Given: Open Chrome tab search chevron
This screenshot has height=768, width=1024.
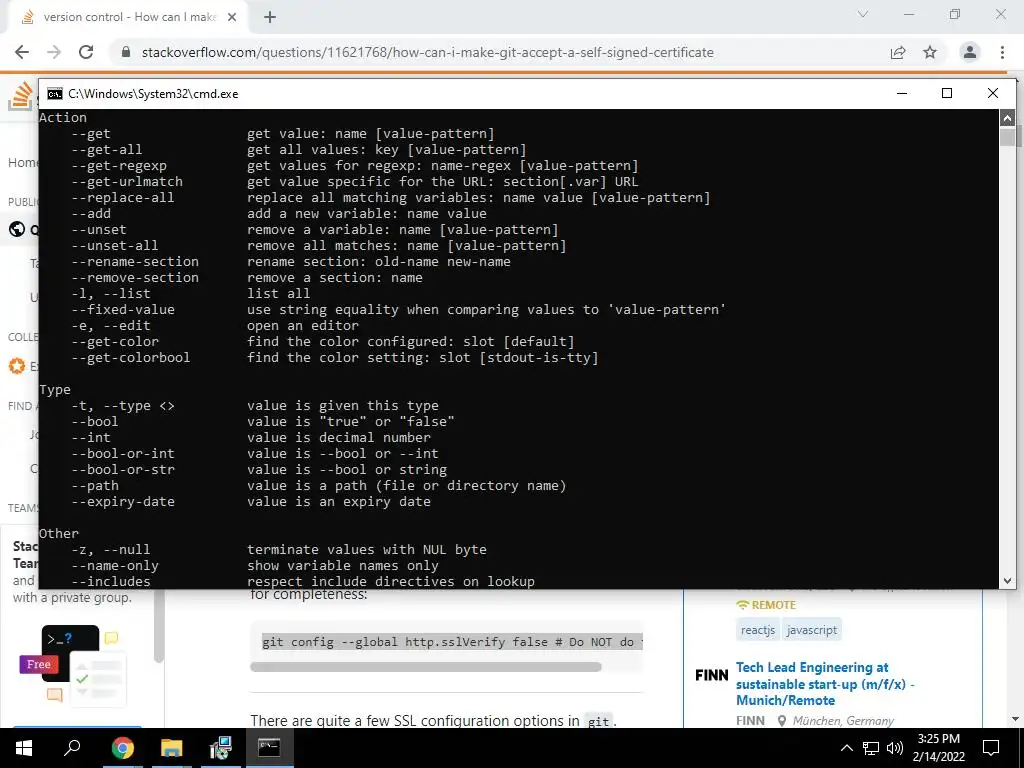Looking at the screenshot, I should pos(863,14).
